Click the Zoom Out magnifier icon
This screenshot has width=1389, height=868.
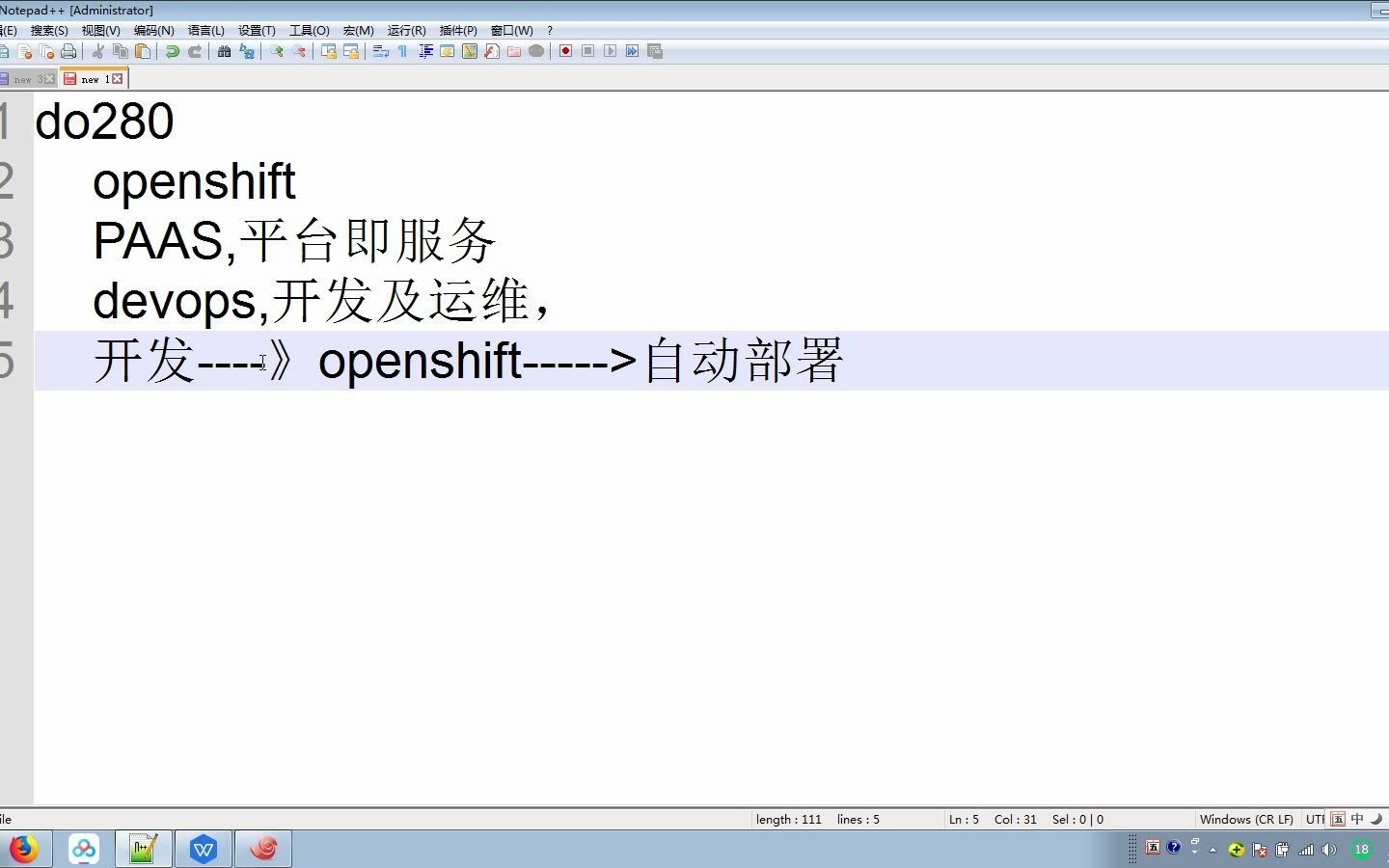(299, 51)
